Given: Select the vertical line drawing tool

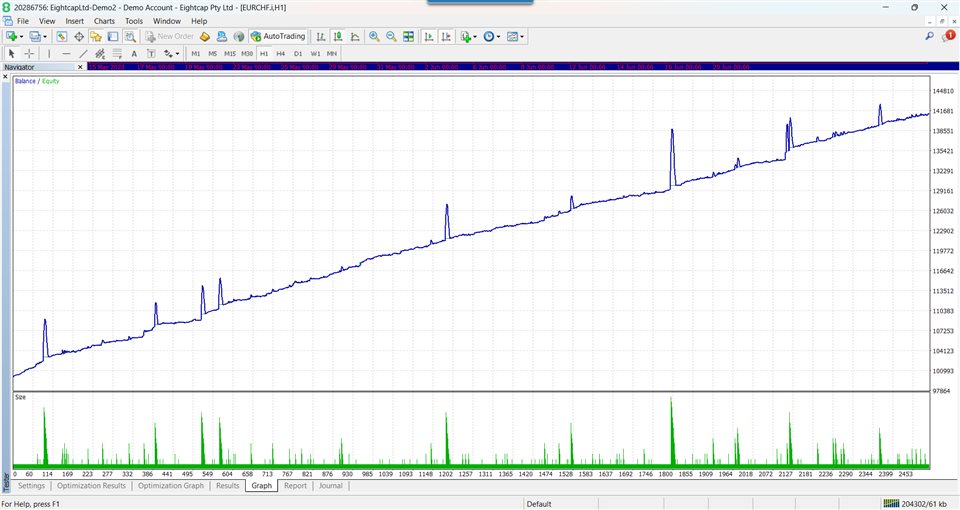Looking at the screenshot, I should tap(49, 53).
